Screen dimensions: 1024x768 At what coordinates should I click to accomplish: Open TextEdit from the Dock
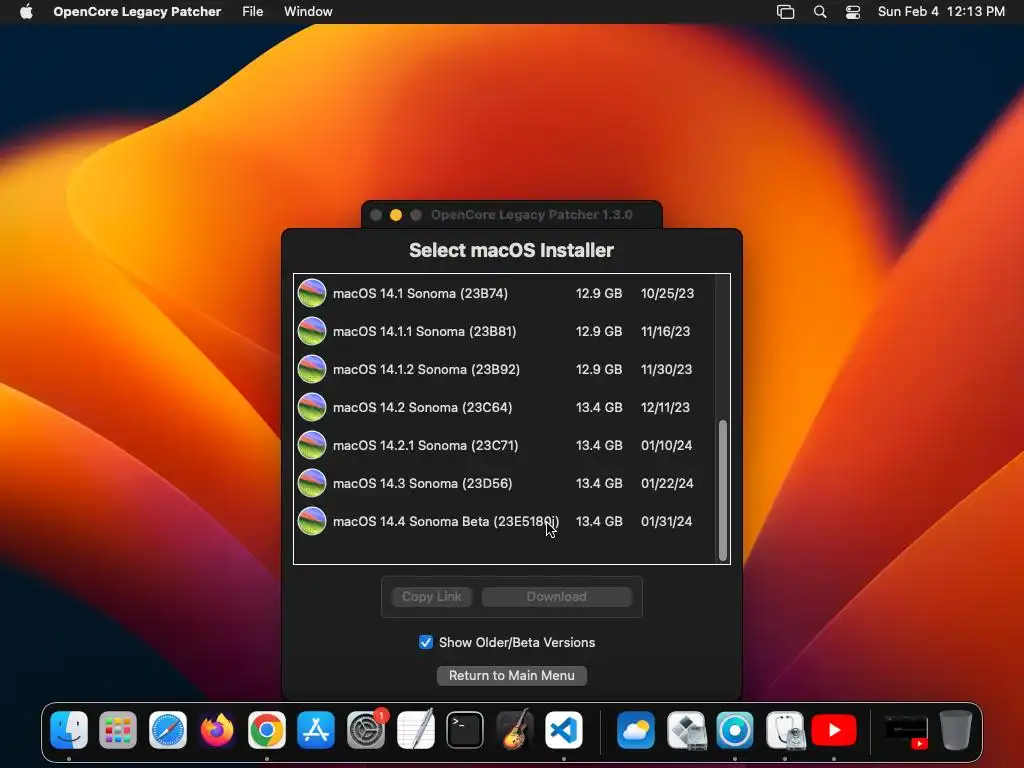(415, 729)
